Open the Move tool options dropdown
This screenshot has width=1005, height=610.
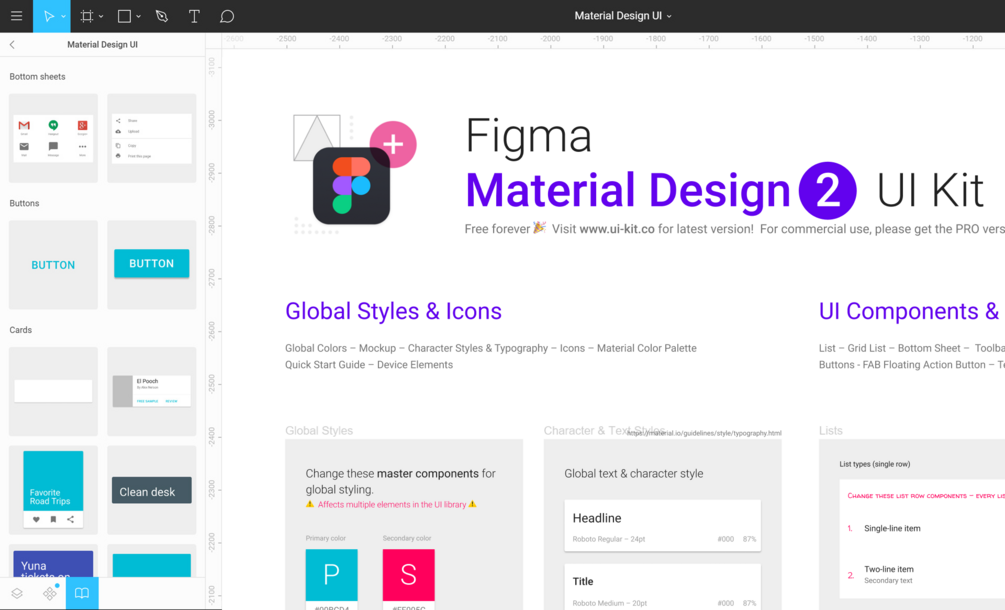63,17
